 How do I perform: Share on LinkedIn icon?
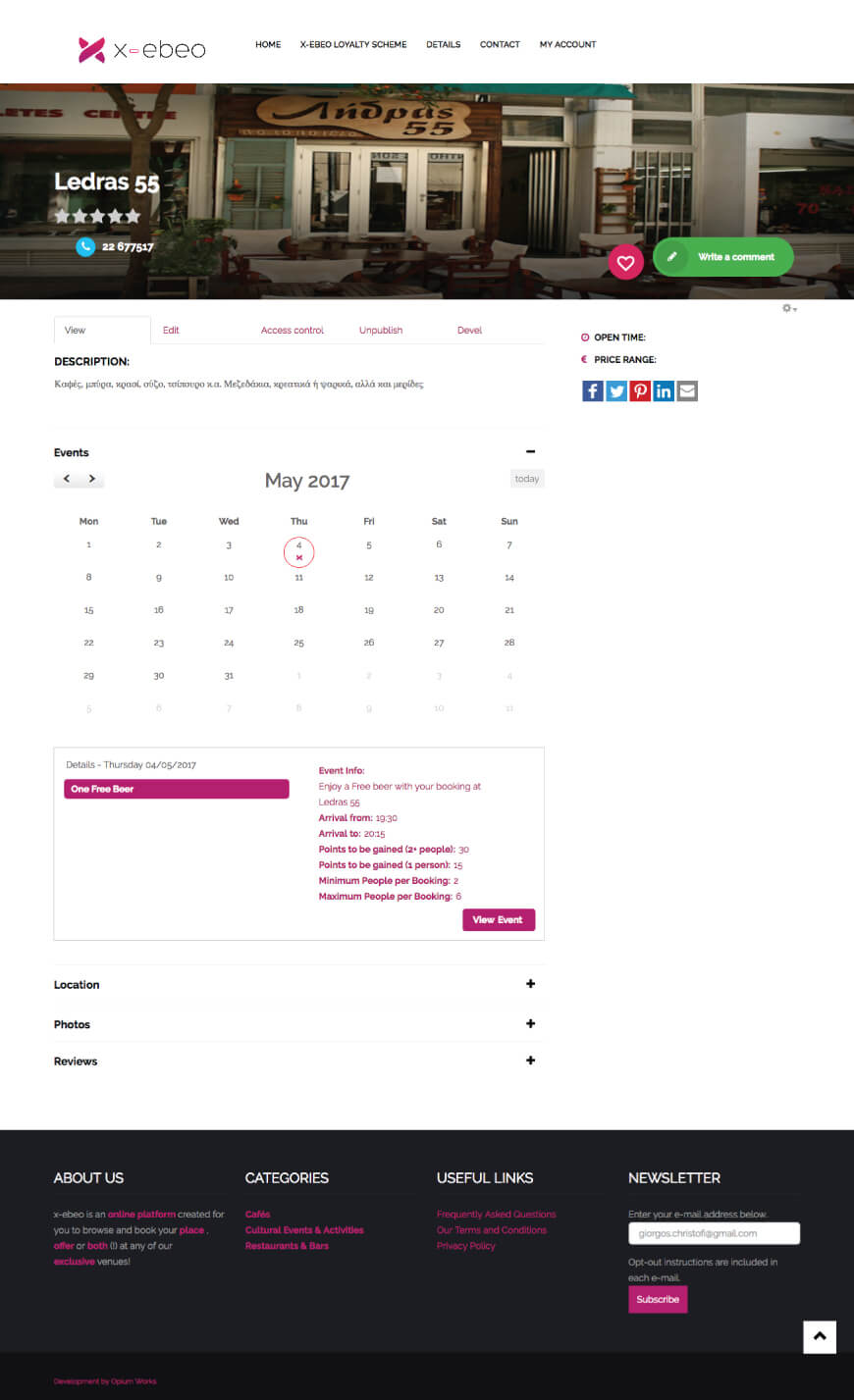(x=664, y=391)
